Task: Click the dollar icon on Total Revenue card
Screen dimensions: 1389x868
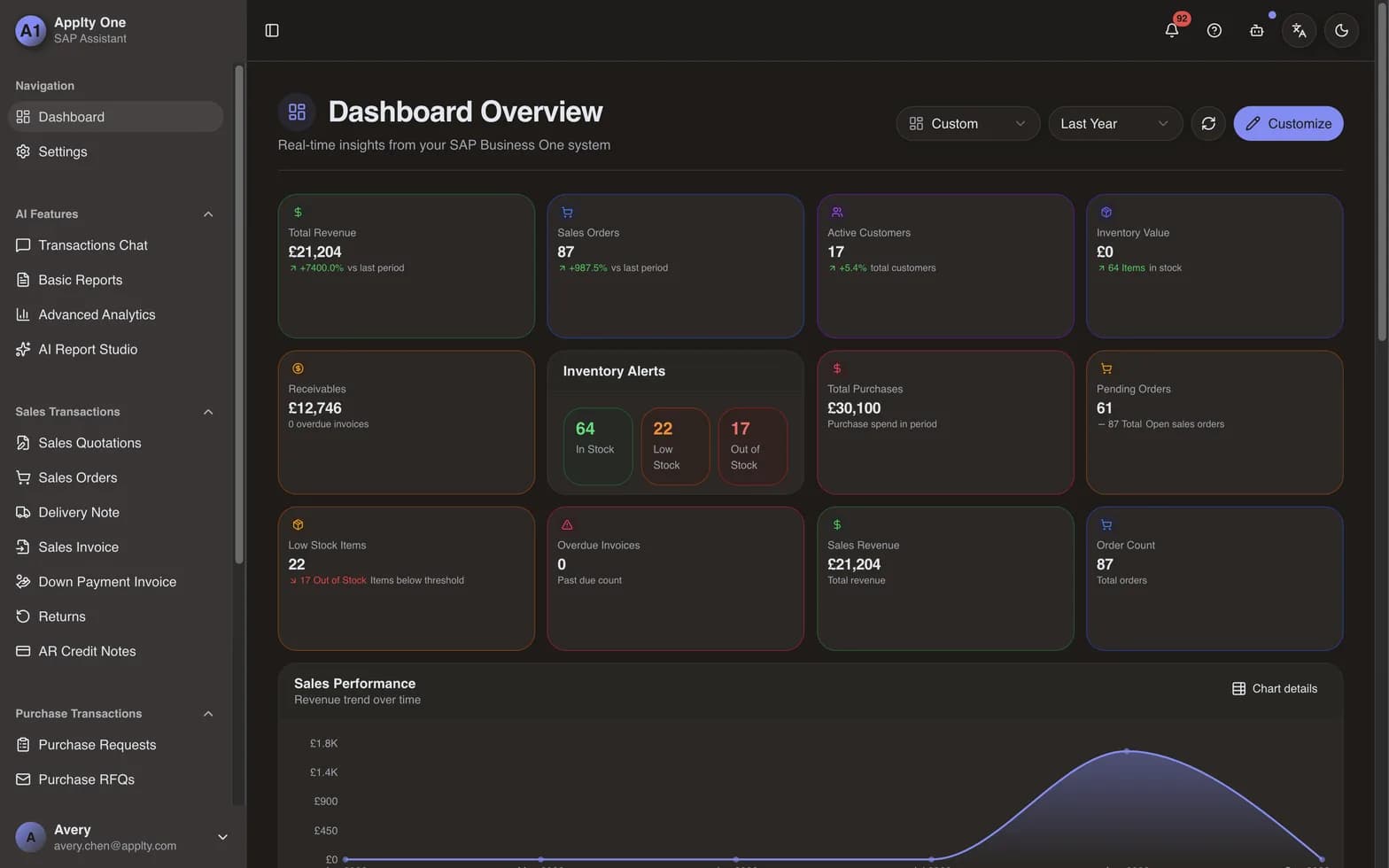Action: (x=298, y=212)
